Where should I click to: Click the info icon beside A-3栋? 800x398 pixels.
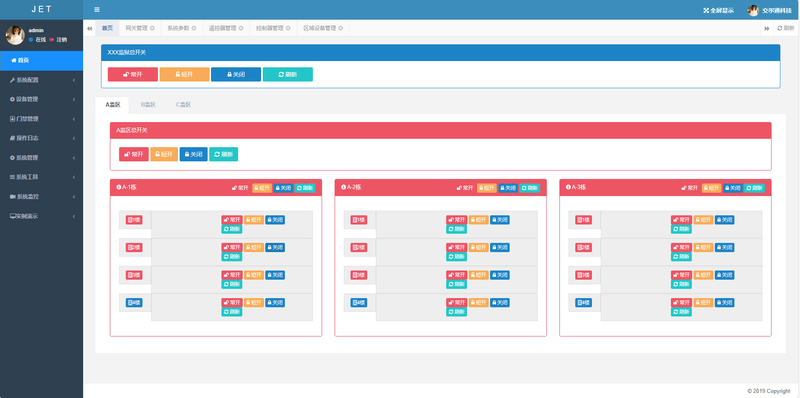coord(568,187)
